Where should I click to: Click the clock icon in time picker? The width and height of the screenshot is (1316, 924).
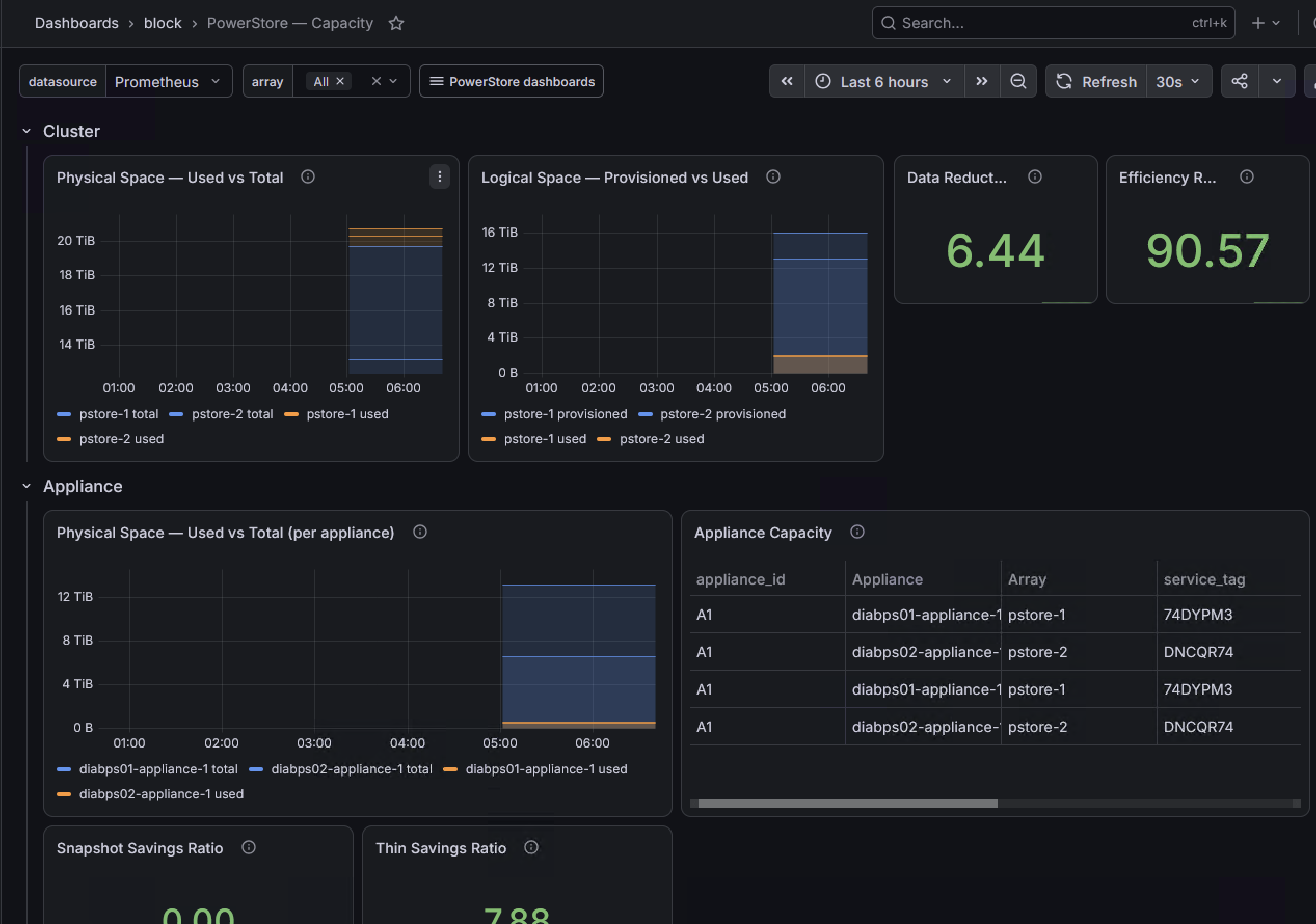[823, 81]
